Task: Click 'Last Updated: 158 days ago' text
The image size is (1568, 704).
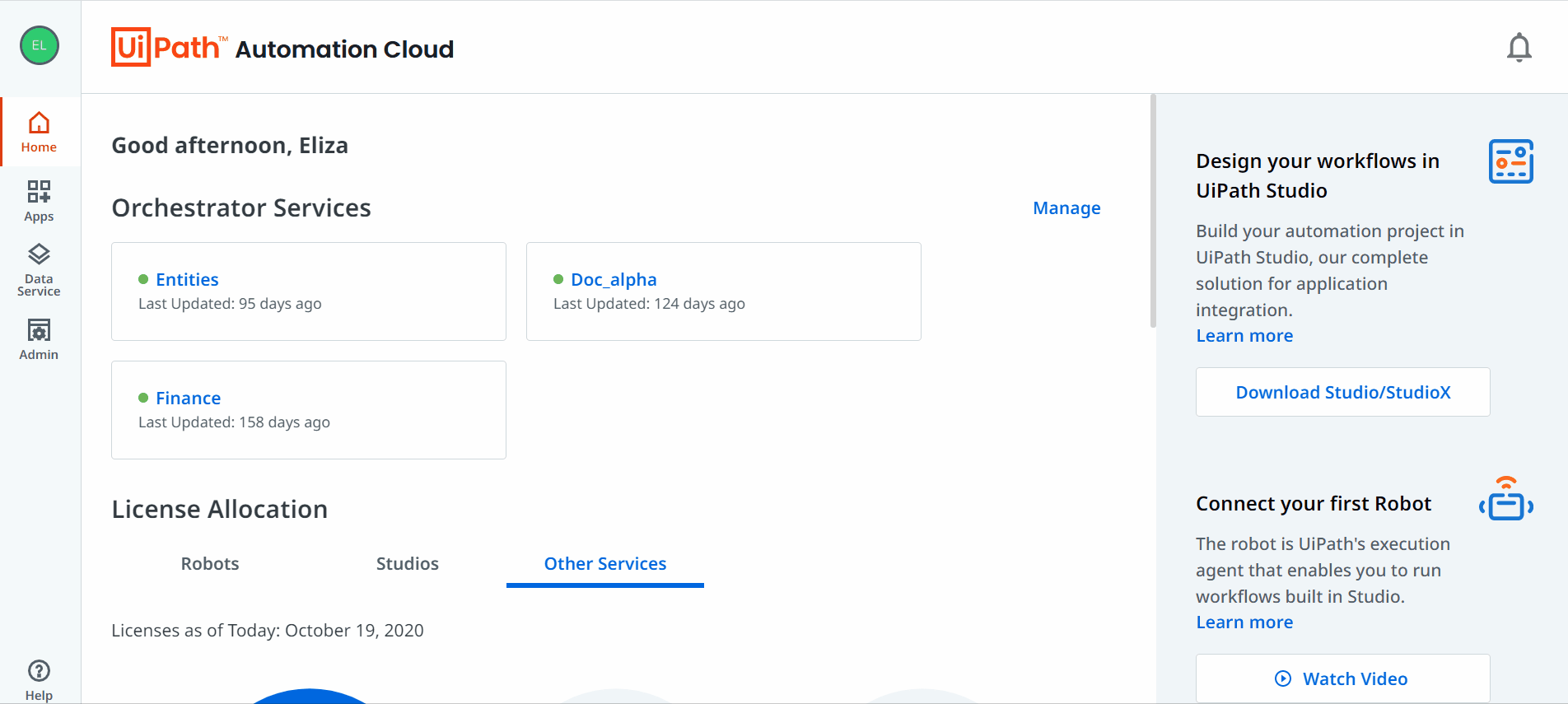Action: [x=234, y=422]
